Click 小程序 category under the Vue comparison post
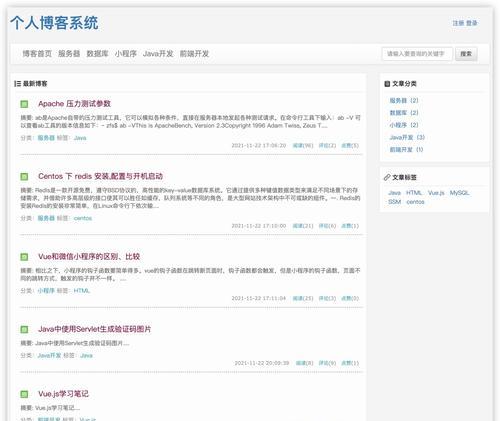 46,291
